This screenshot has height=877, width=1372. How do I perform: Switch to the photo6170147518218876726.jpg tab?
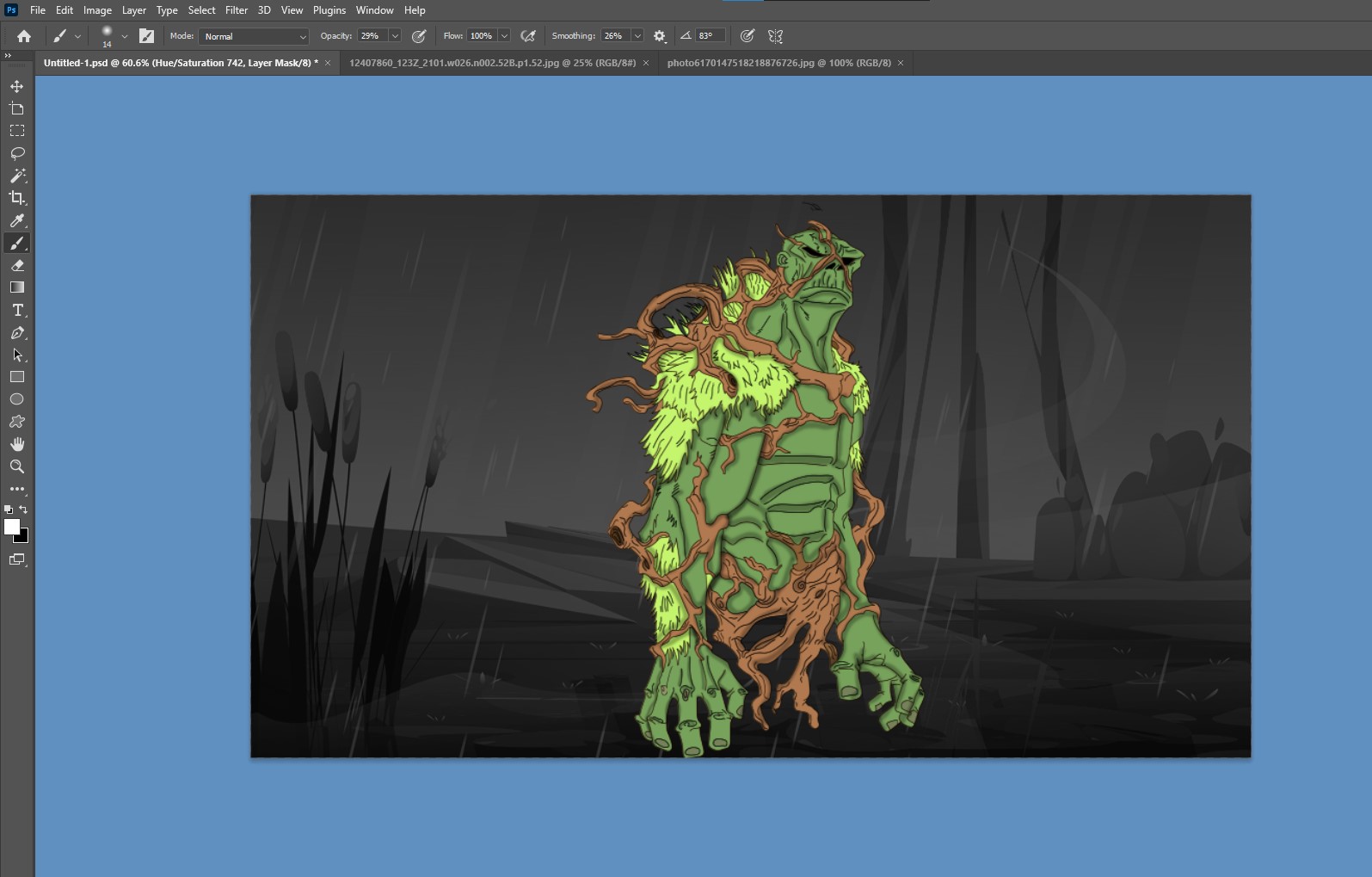tap(779, 63)
